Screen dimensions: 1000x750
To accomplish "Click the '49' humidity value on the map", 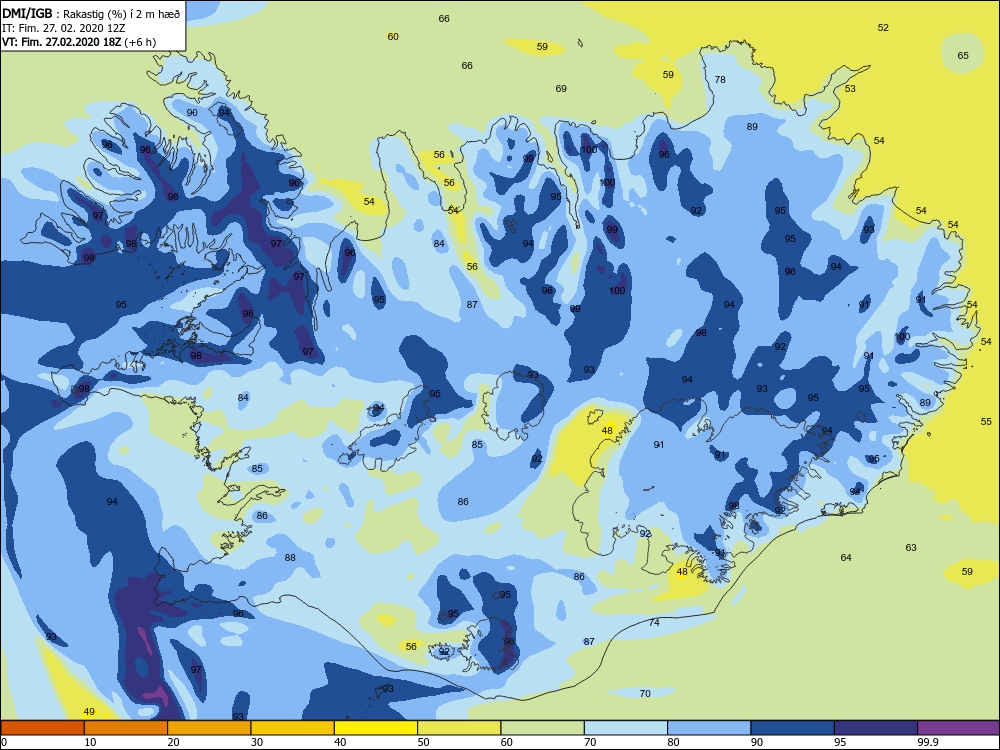I will pyautogui.click(x=89, y=712).
